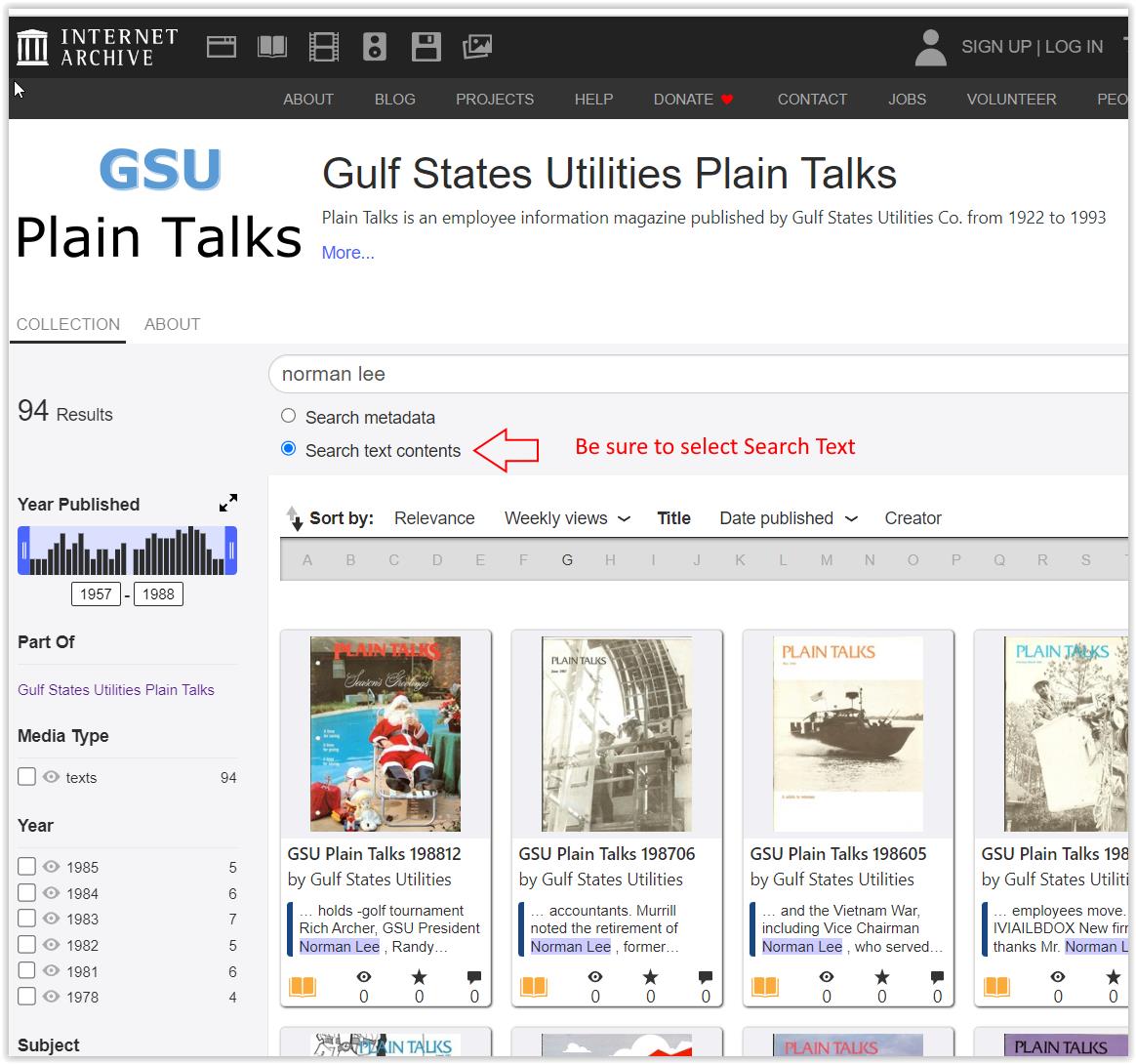Screen dimensions: 1136x1064
Task: Expand the Year Published histogram
Action: point(228,503)
